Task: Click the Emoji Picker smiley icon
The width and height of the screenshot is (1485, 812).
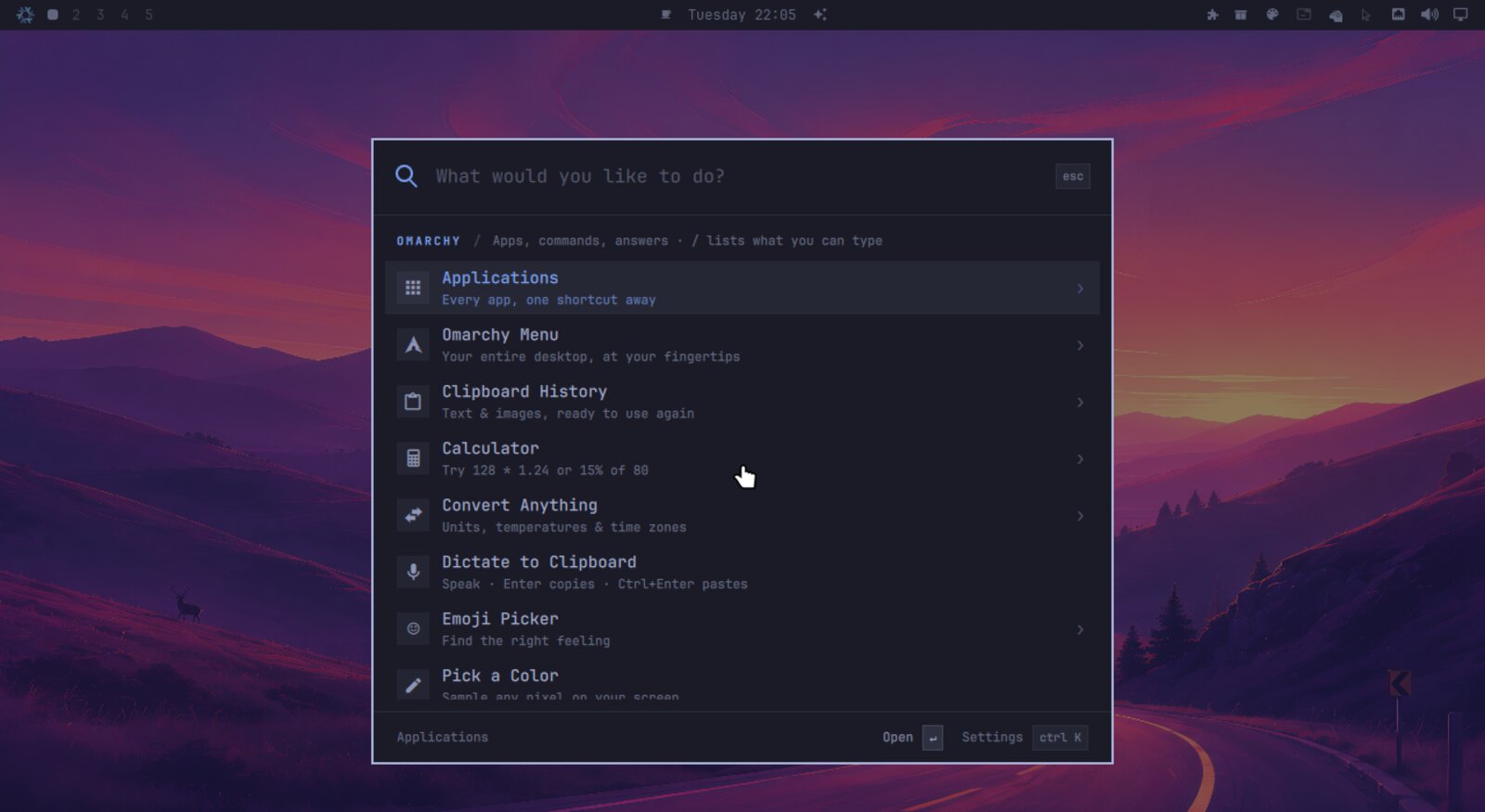Action: pos(413,629)
